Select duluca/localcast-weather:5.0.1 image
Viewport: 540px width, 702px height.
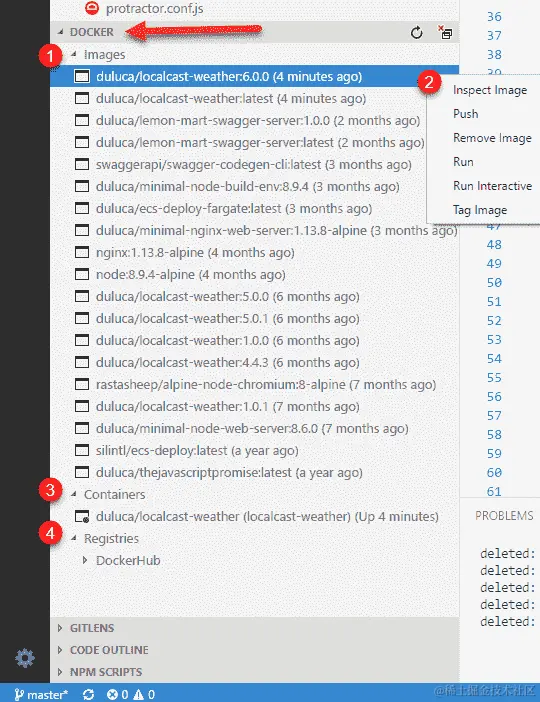[x=227, y=318]
